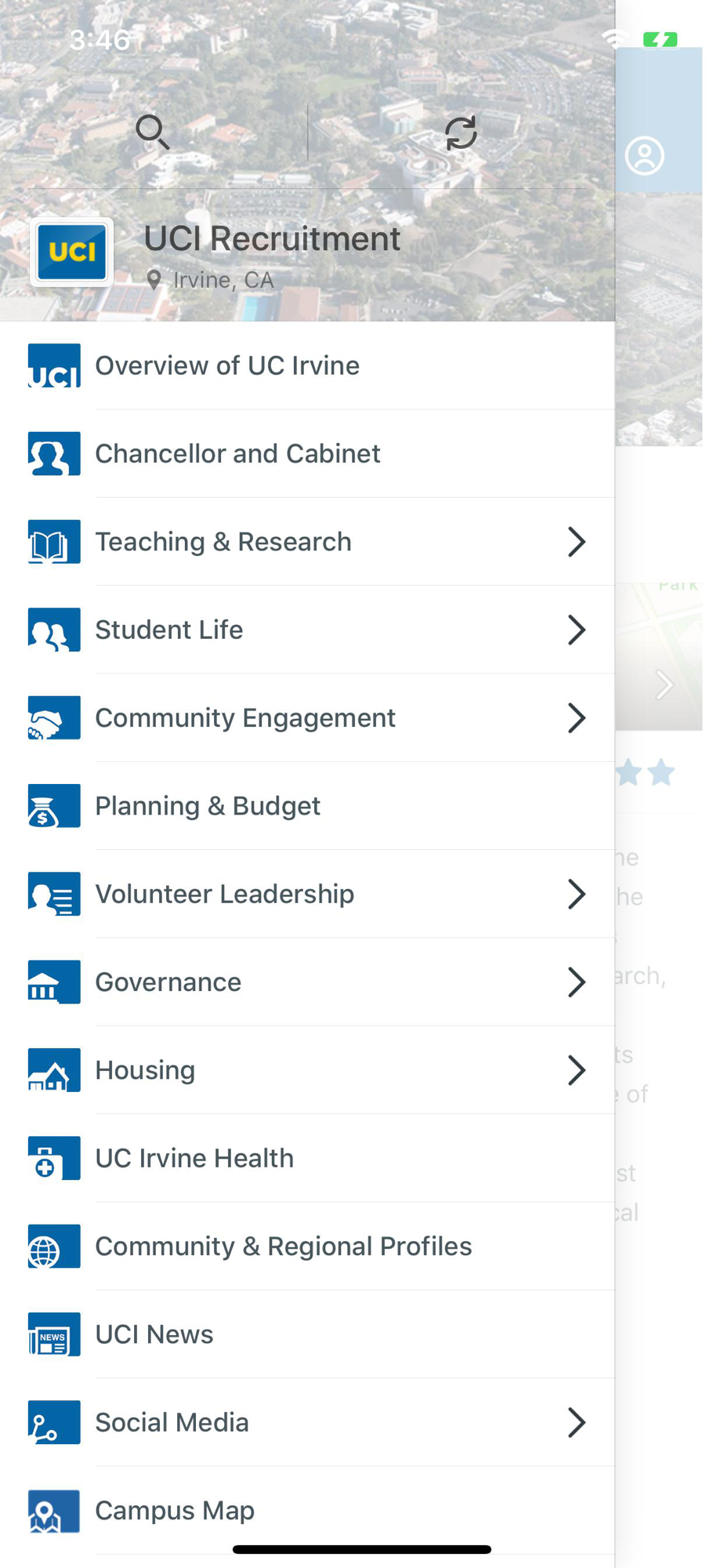Select Chancellor and Cabinet menu item
The width and height of the screenshot is (724, 1568).
point(307,453)
